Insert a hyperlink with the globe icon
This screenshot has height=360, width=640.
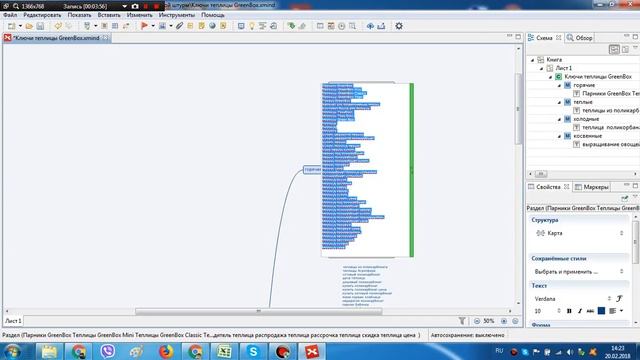click(212, 26)
